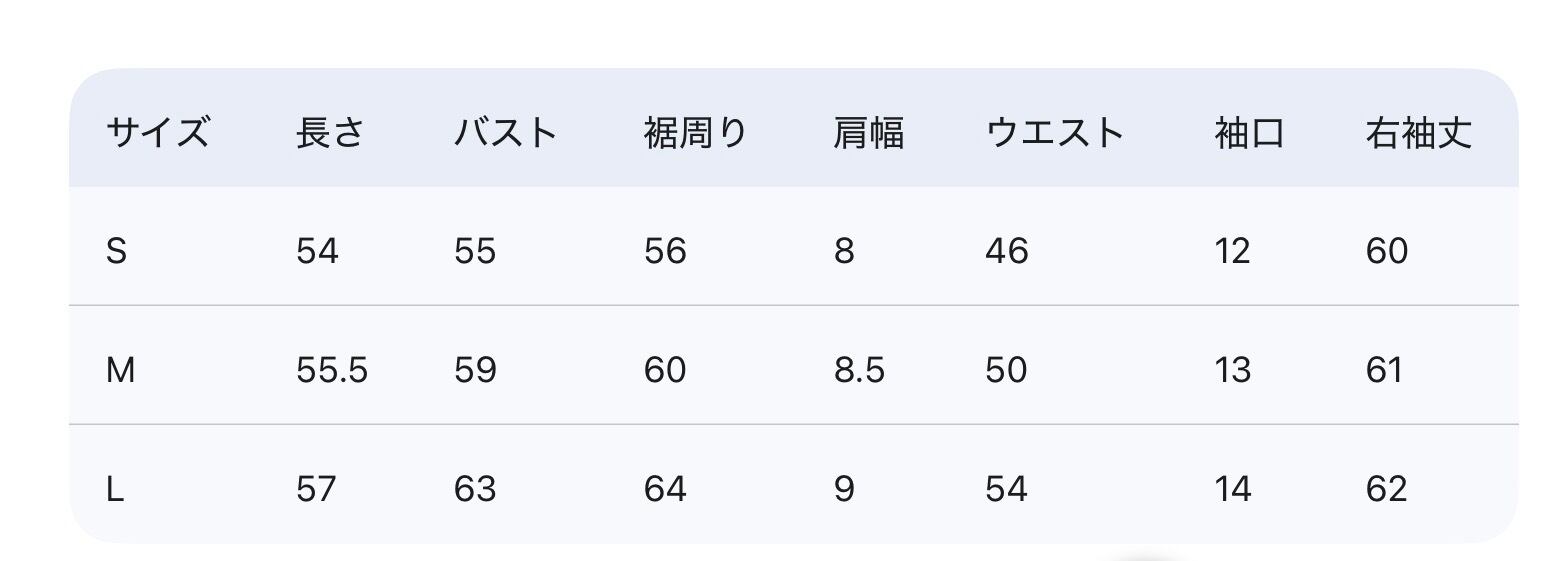Click cuff value 14 in L row
Viewport: 1566px width, 561px height.
[1232, 489]
